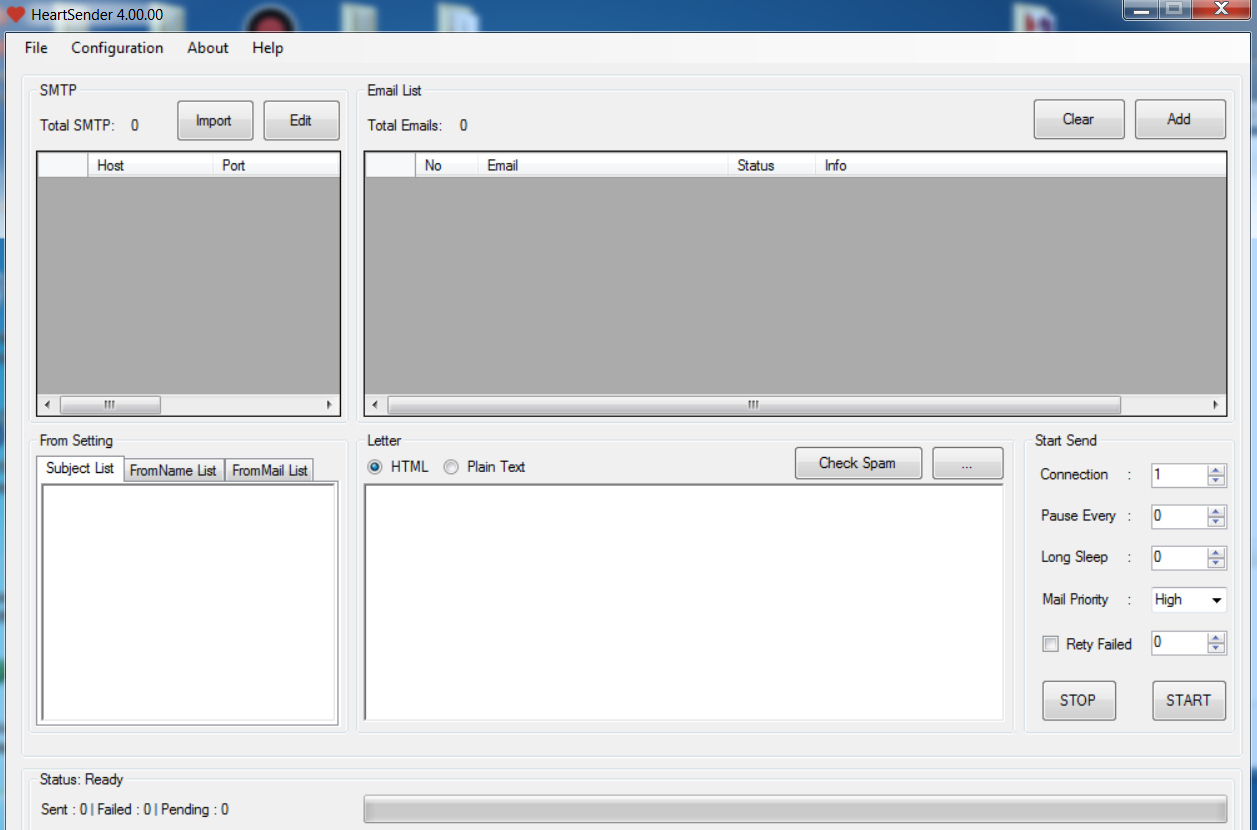Switch to the FromName List tab
Screen dimensions: 1257x830
tap(173, 470)
